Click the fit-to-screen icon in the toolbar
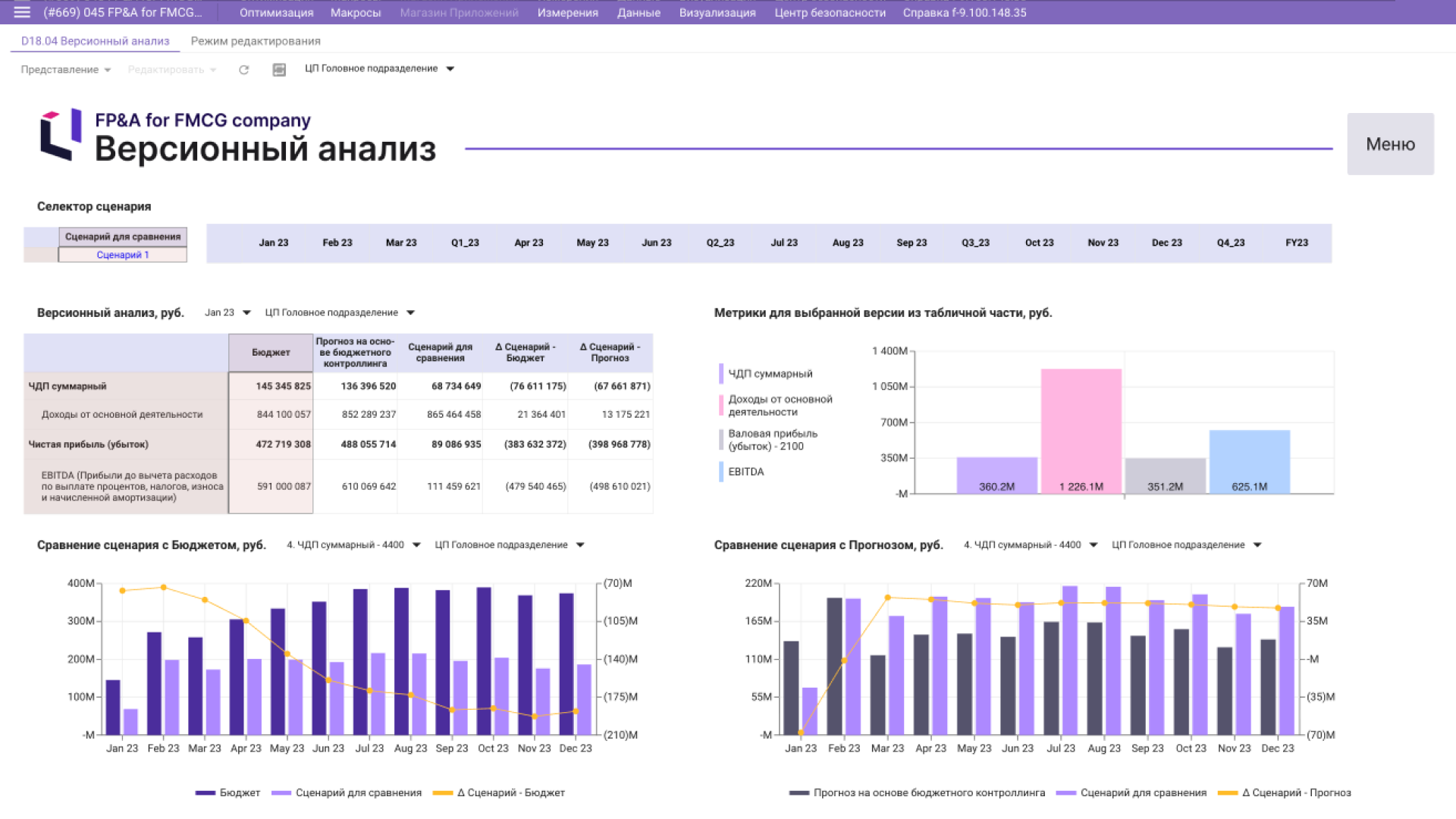1456x819 pixels. point(279,69)
